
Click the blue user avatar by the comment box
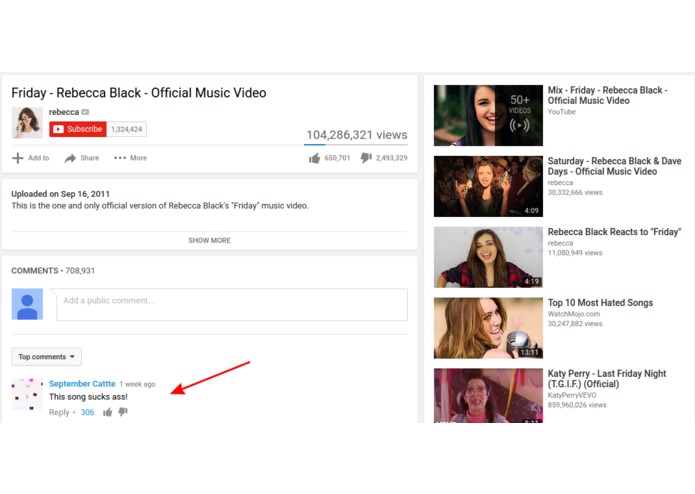(x=27, y=304)
